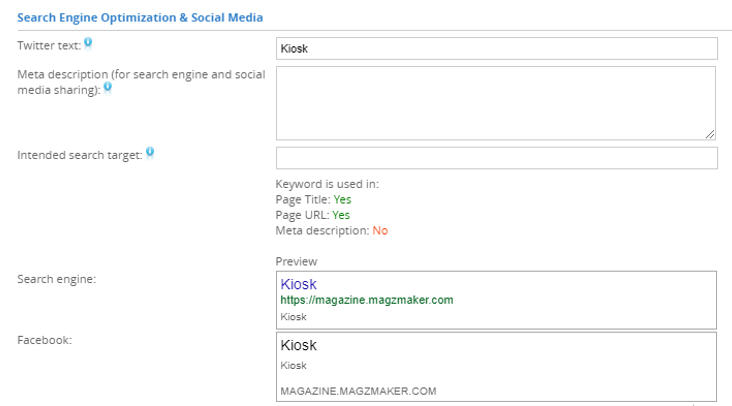The height and width of the screenshot is (406, 732).
Task: Open the blue Kiosk search result title
Action: (x=298, y=284)
